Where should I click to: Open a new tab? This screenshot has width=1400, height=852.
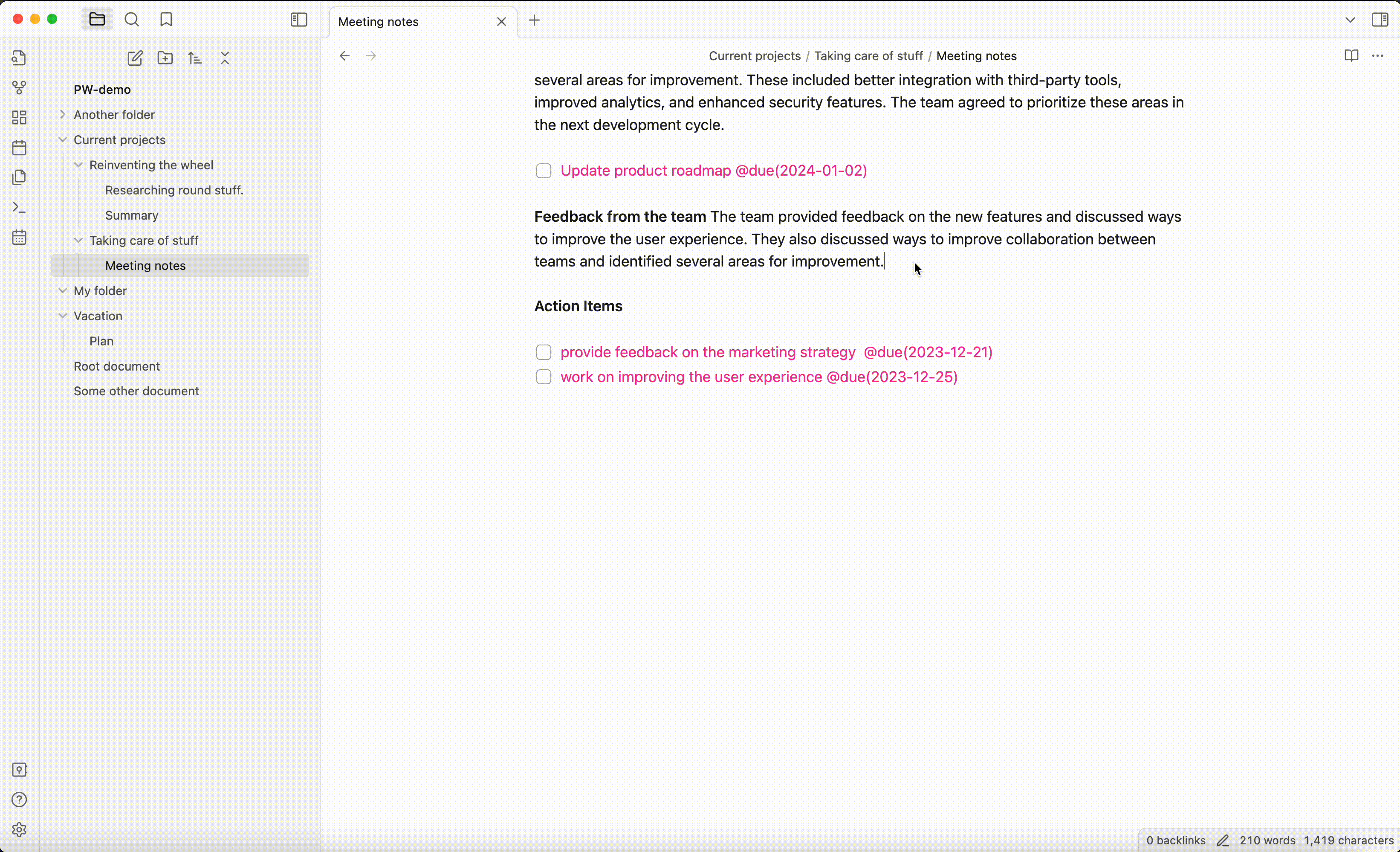click(534, 20)
